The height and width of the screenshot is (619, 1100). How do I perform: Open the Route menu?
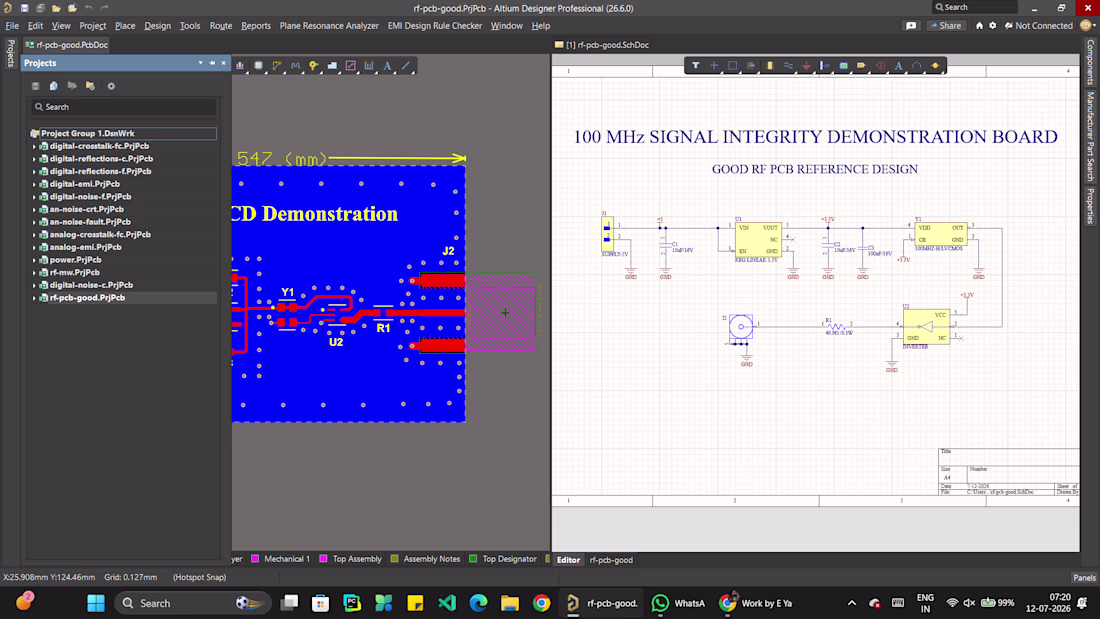[x=221, y=25]
